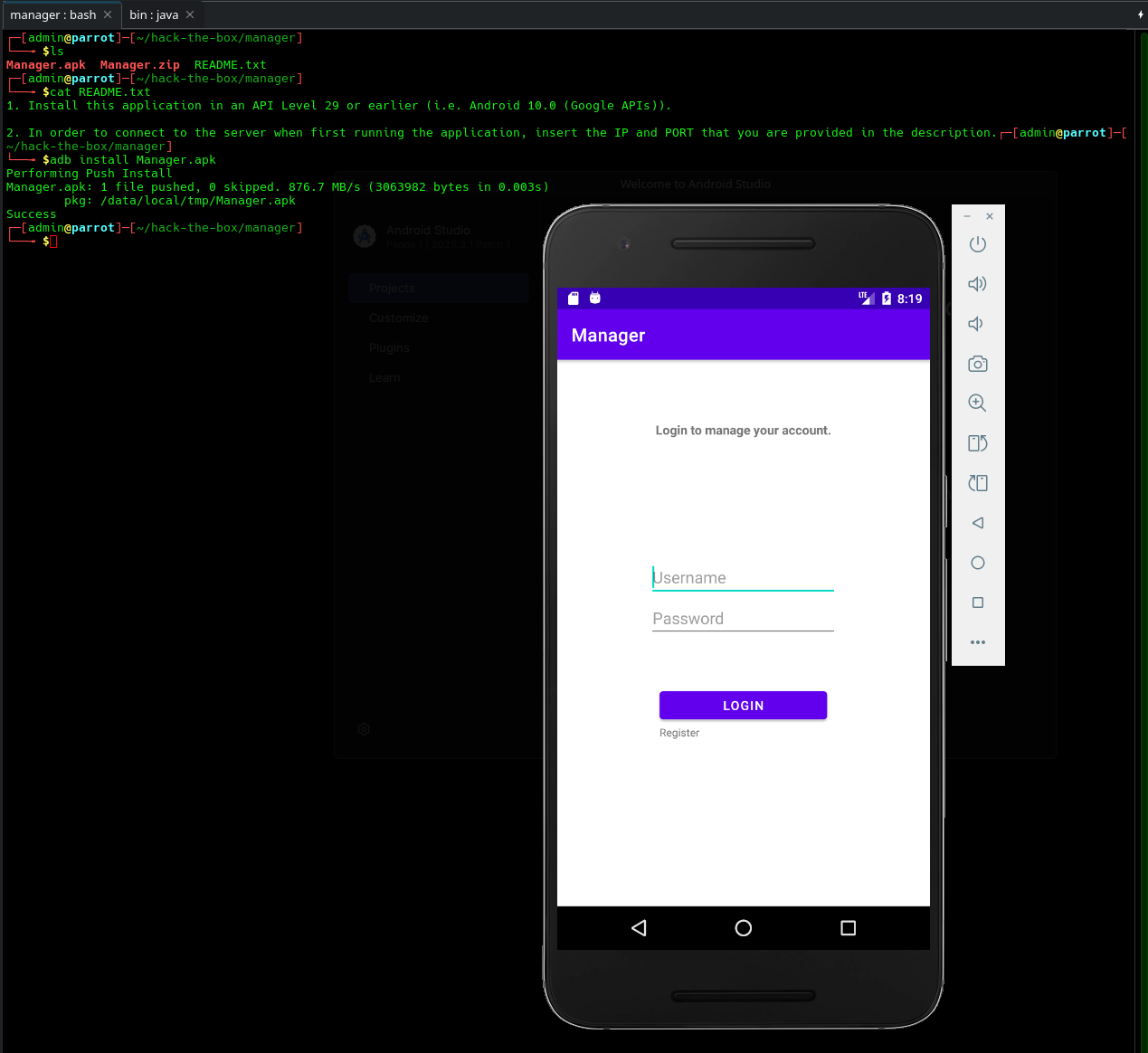1148x1053 pixels.
Task: Tap the Android home navigation button on phone screen
Action: point(744,928)
